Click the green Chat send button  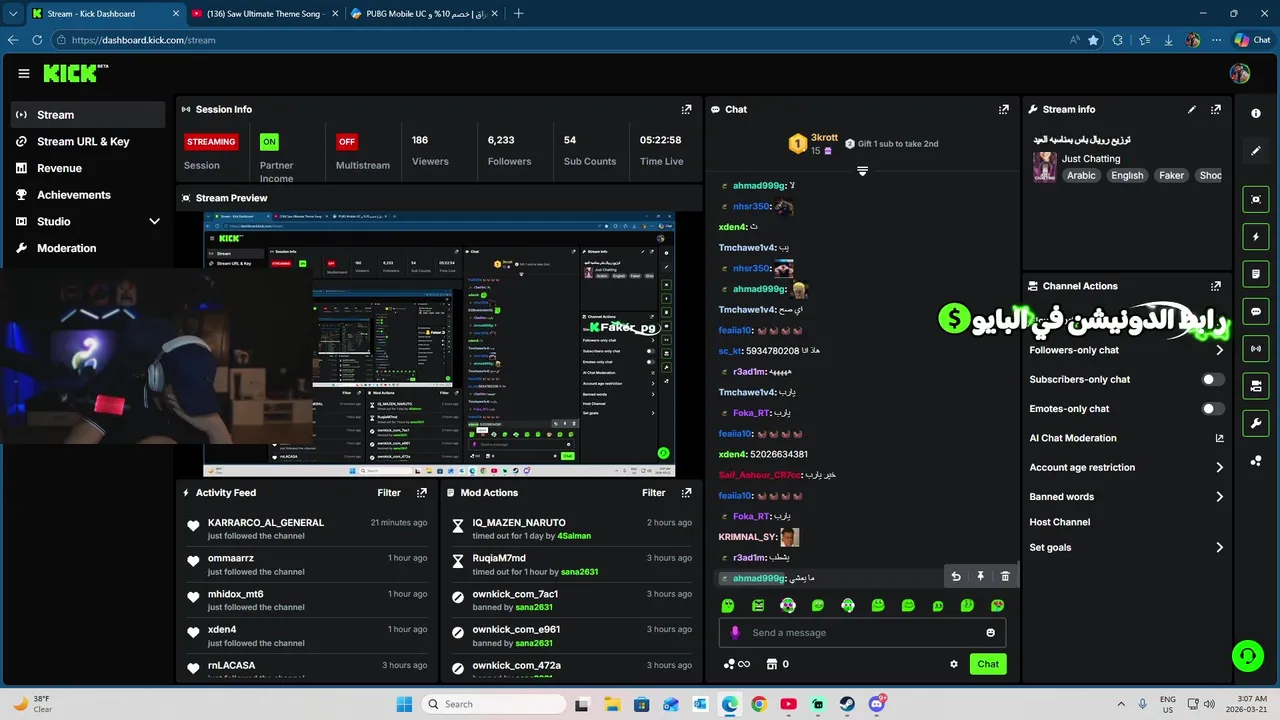[988, 664]
